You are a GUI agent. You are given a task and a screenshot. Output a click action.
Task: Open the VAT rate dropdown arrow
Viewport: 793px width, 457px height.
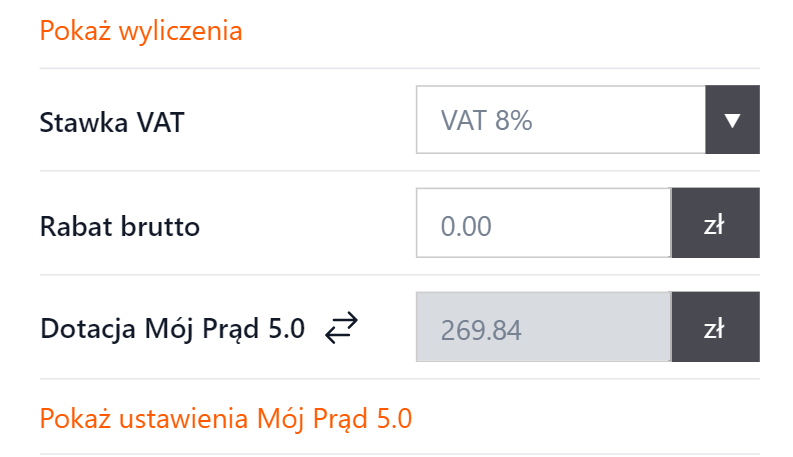point(732,121)
